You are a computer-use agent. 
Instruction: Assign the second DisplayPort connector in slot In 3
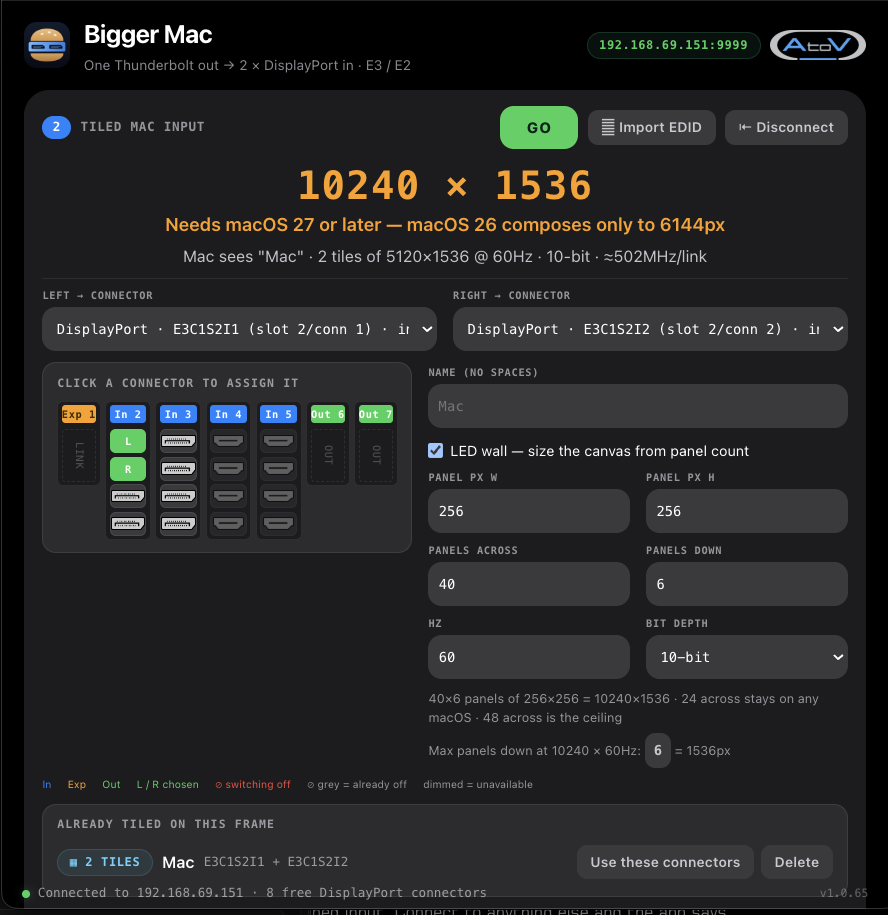tap(179, 469)
